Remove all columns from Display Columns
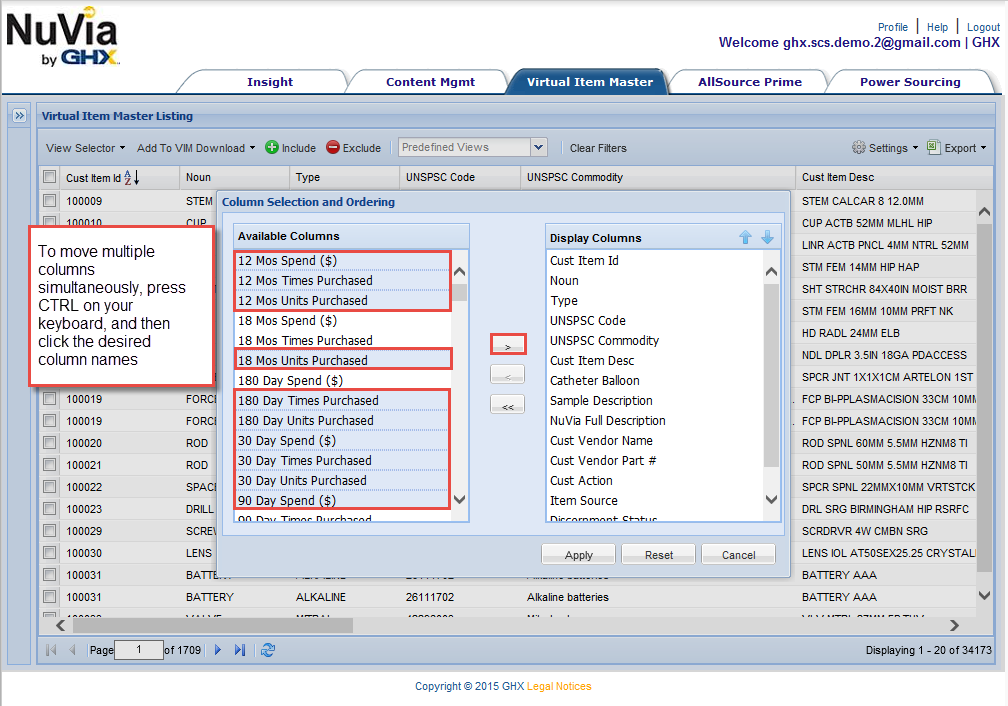 (508, 405)
